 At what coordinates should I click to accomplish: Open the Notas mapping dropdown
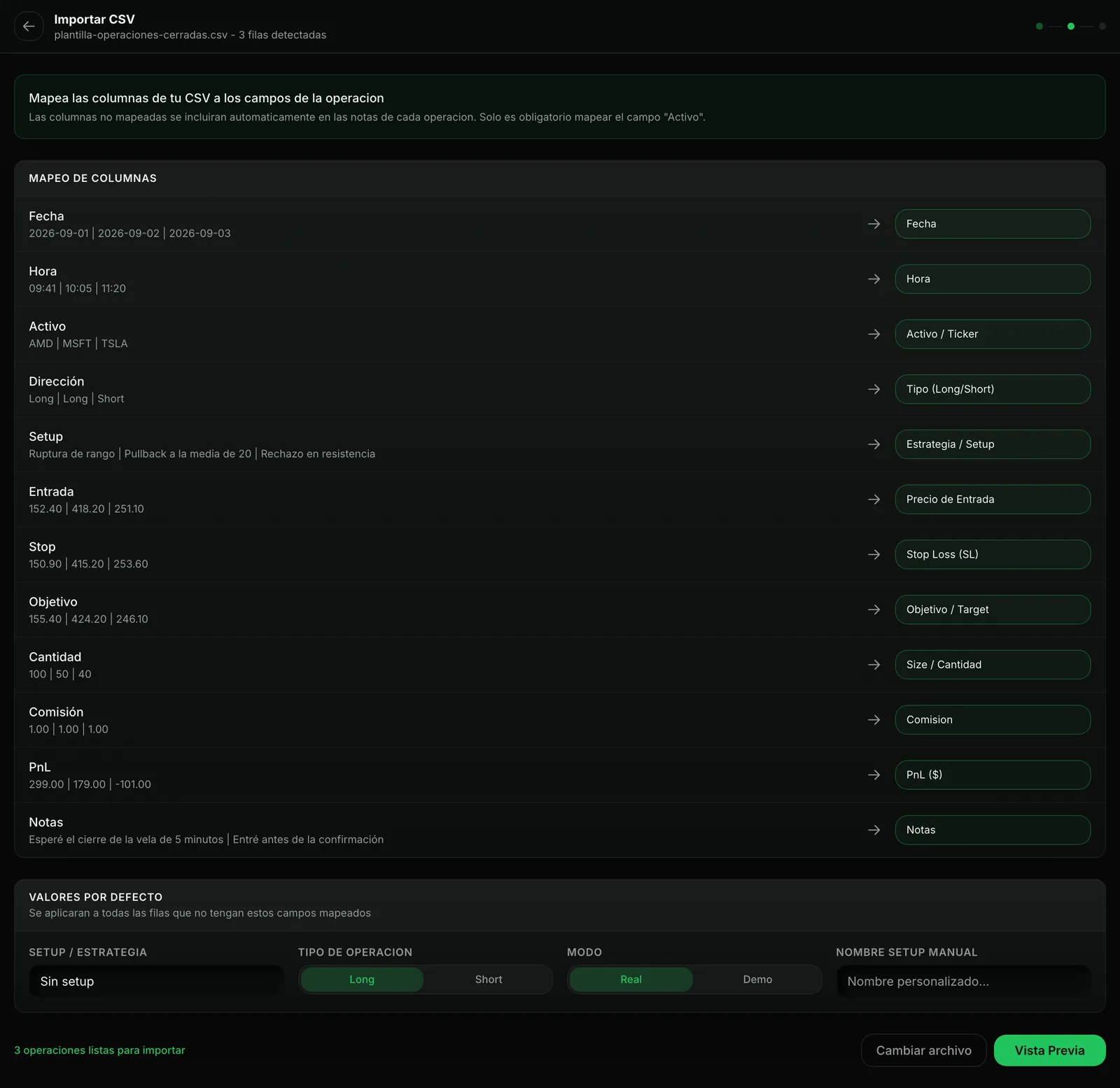[x=993, y=830]
